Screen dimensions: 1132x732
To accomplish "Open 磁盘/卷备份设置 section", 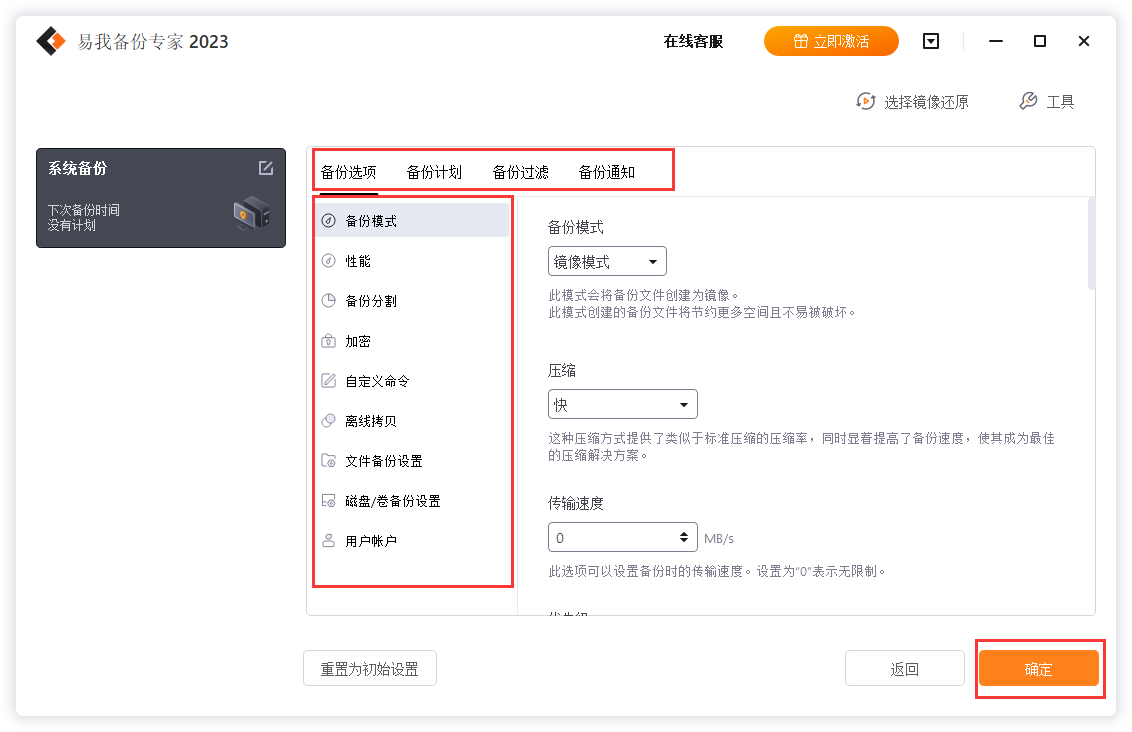I will point(392,501).
